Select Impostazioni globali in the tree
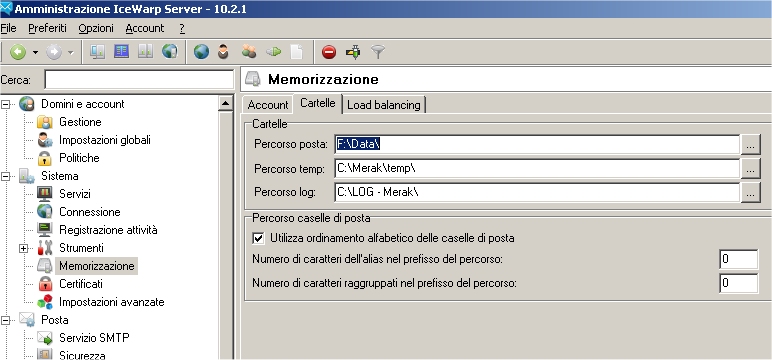 pyautogui.click(x=105, y=140)
